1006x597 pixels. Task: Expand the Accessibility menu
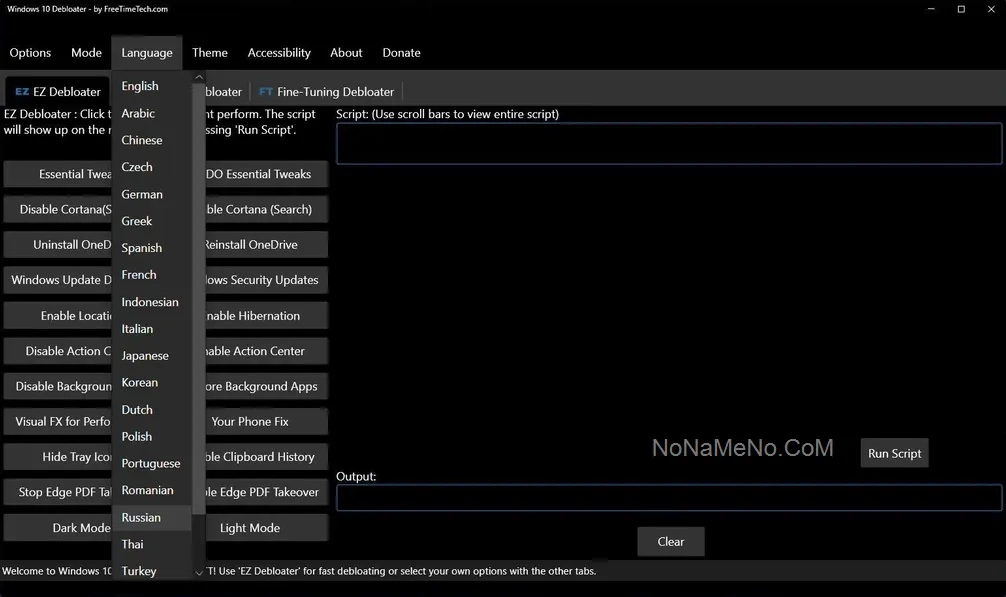279,53
